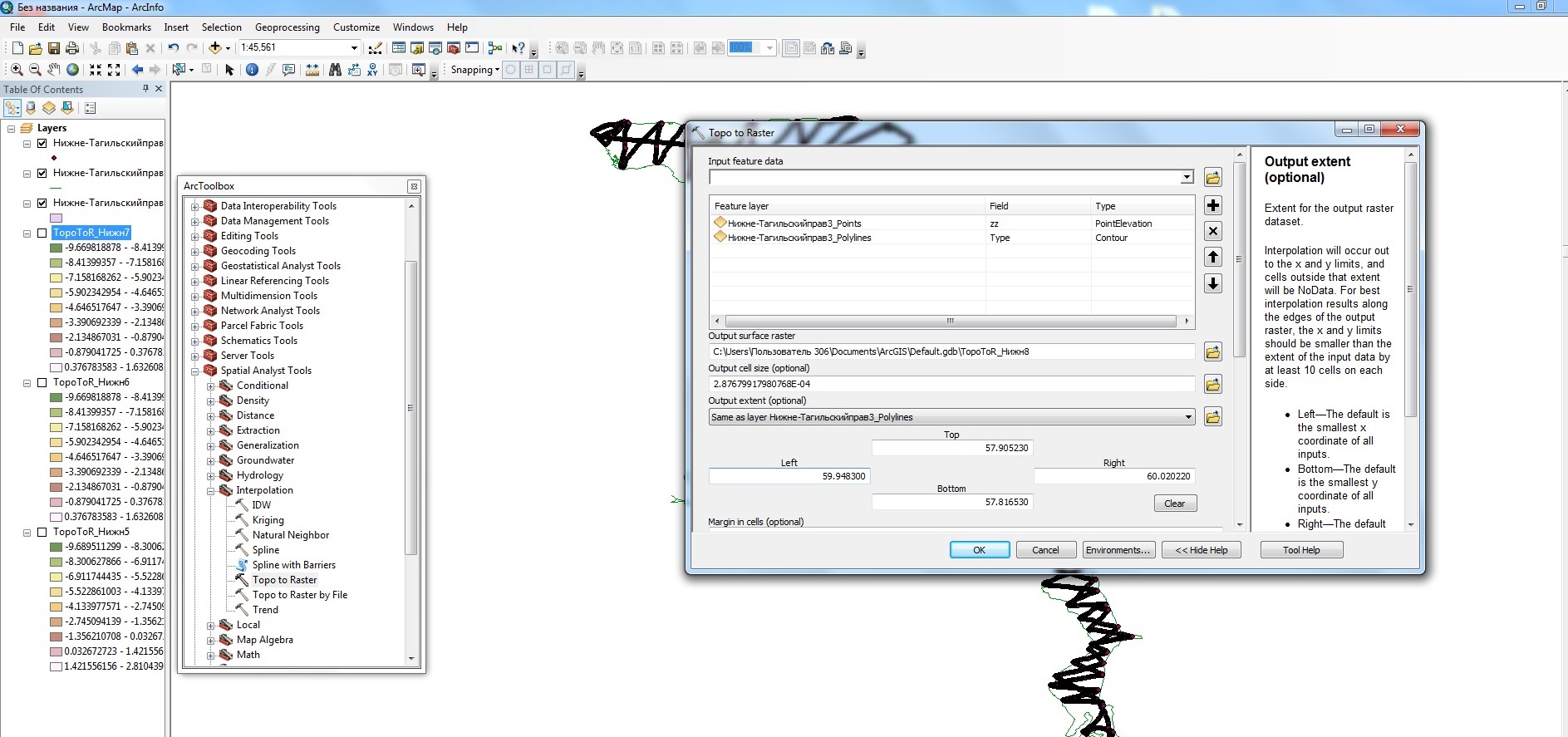Open the Environments settings
Image resolution: width=1568 pixels, height=737 pixels.
tap(1118, 550)
